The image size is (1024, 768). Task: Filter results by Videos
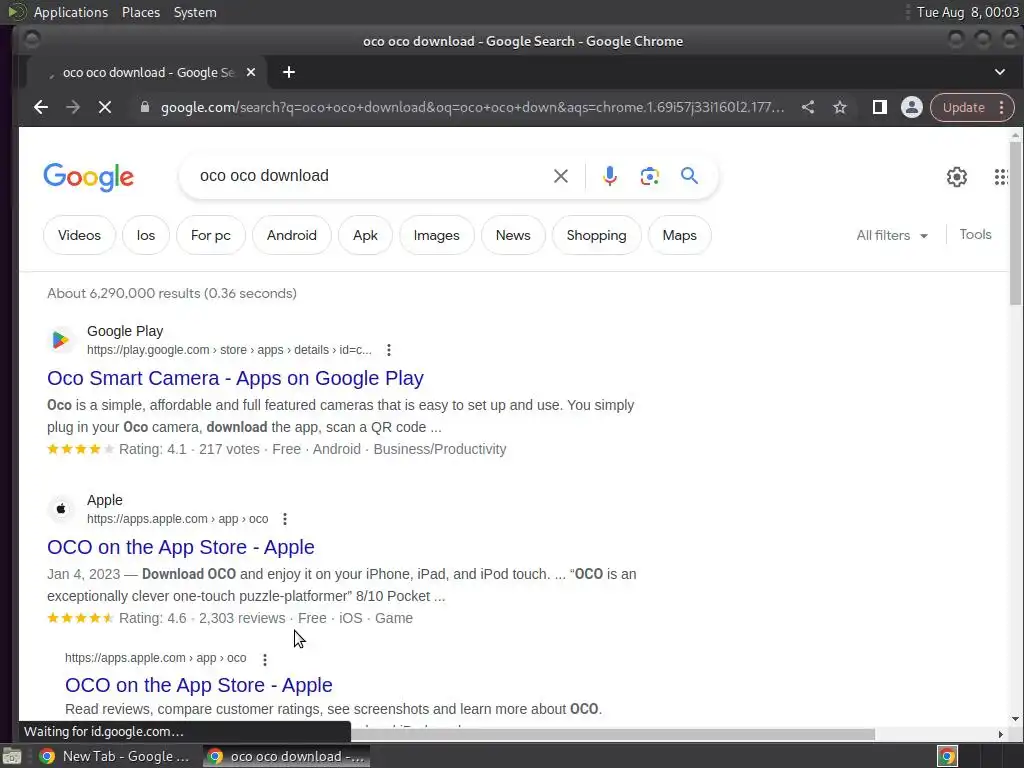(x=79, y=235)
